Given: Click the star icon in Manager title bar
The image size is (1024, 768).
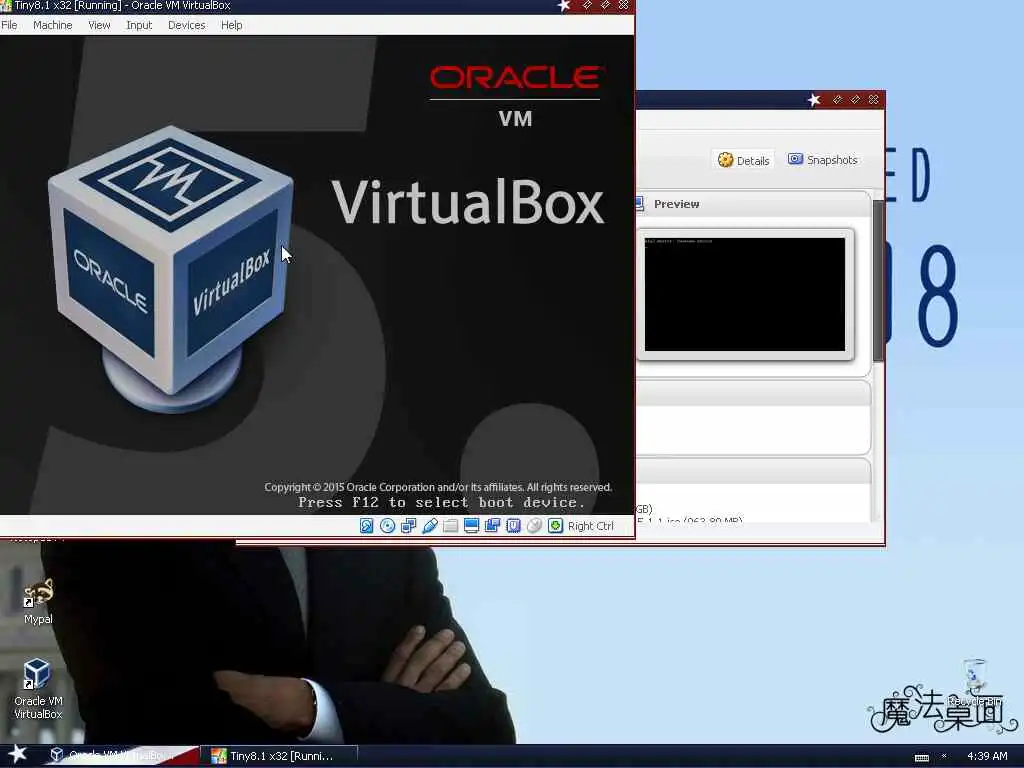Looking at the screenshot, I should click(x=814, y=100).
